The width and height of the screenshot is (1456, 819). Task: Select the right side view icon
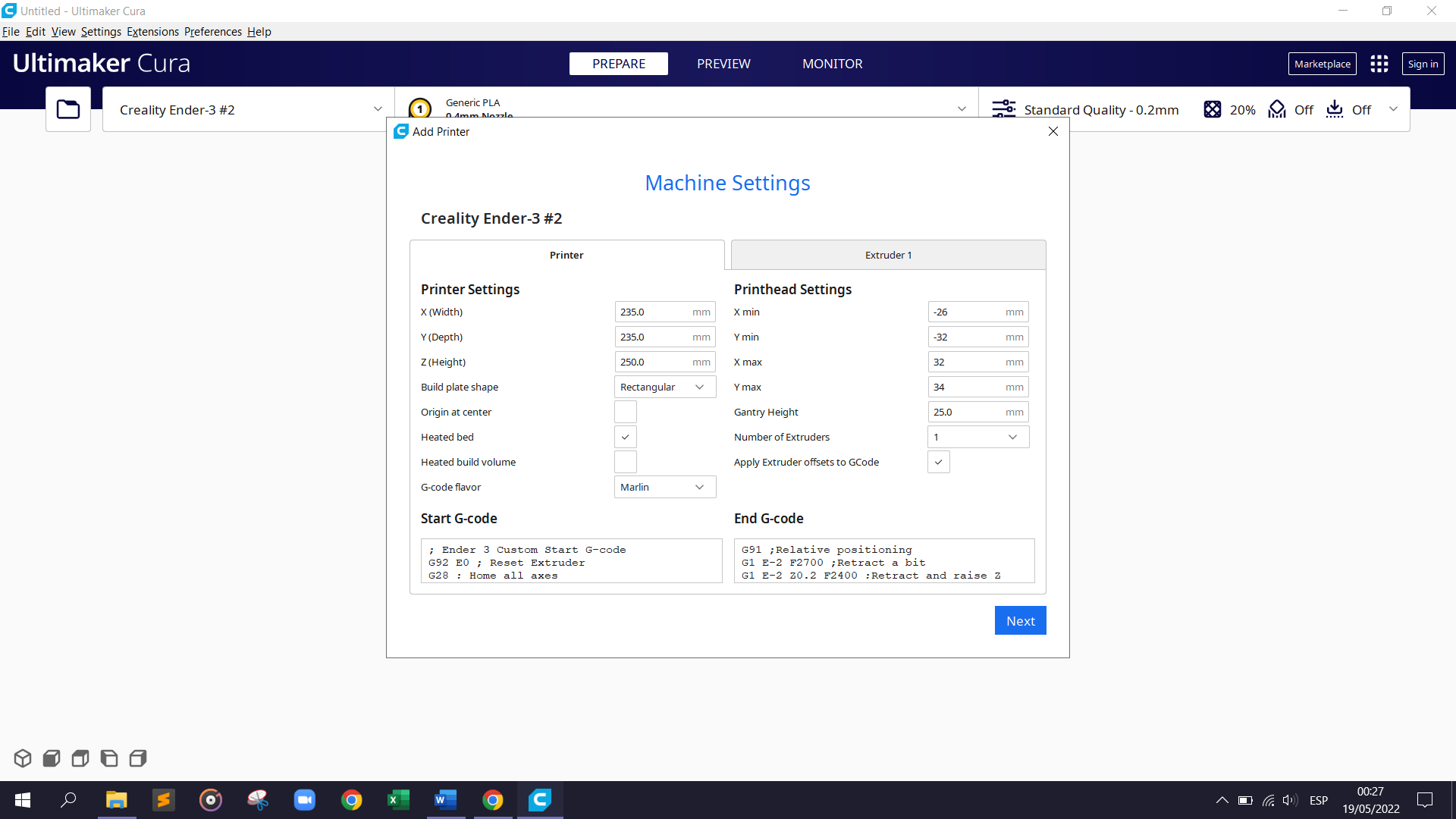pos(138,758)
